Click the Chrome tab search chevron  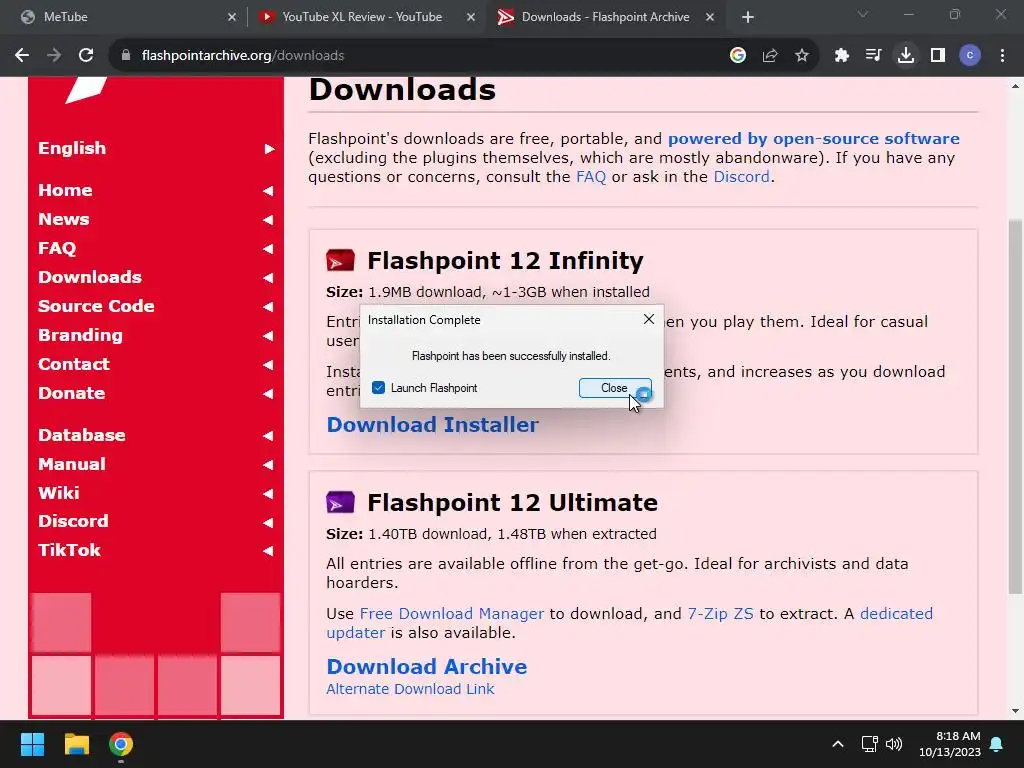(x=863, y=14)
